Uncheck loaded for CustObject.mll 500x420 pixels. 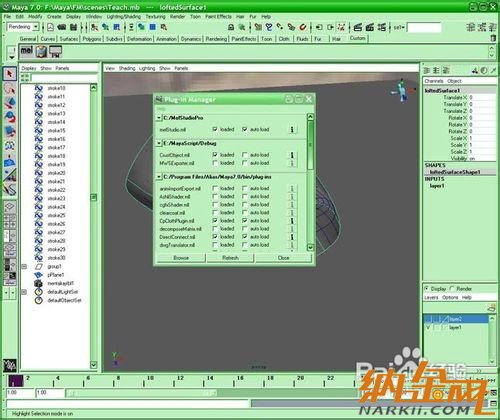click(x=215, y=155)
